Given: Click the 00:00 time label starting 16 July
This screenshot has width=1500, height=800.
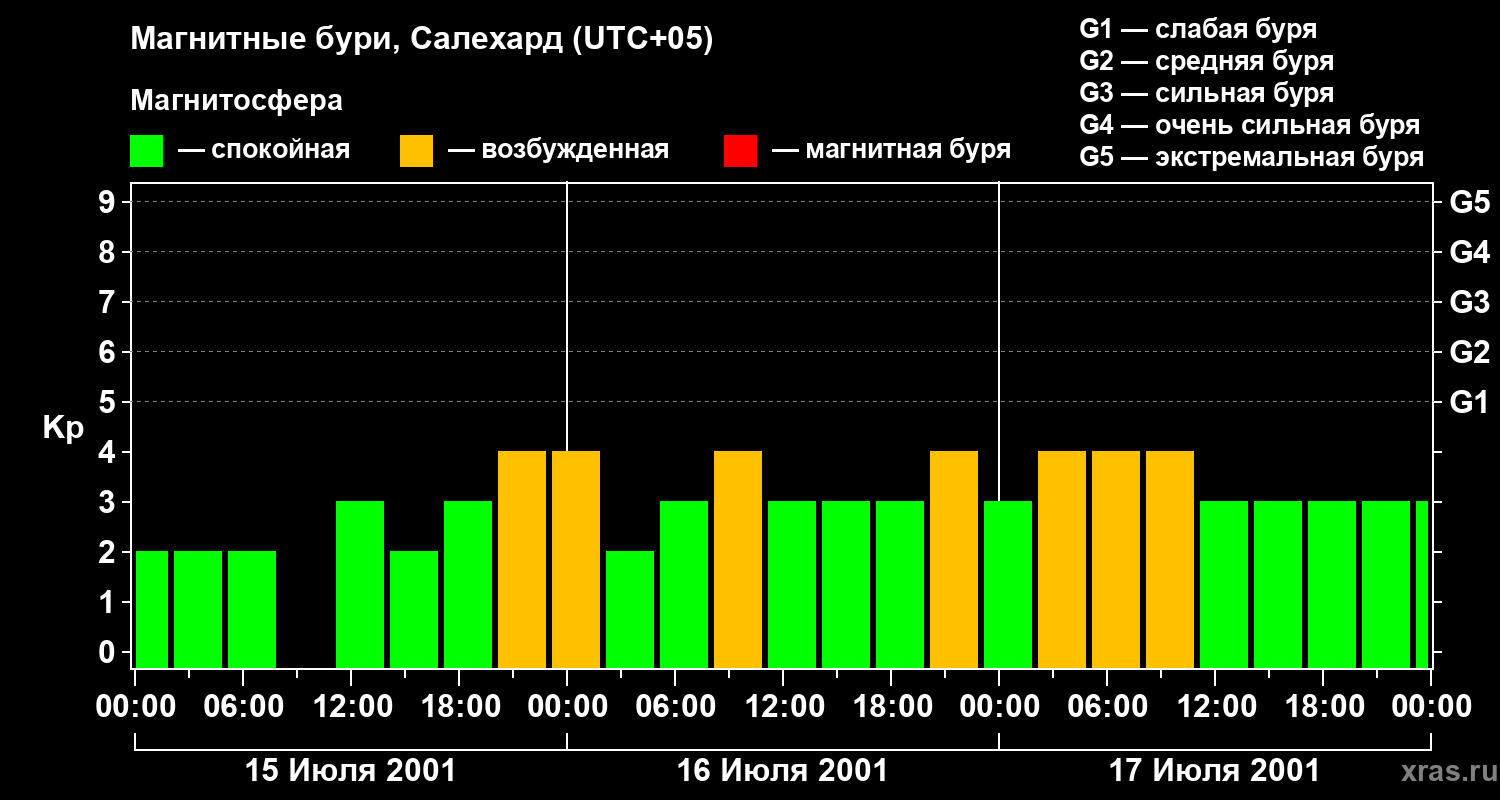Looking at the screenshot, I should coord(567,707).
